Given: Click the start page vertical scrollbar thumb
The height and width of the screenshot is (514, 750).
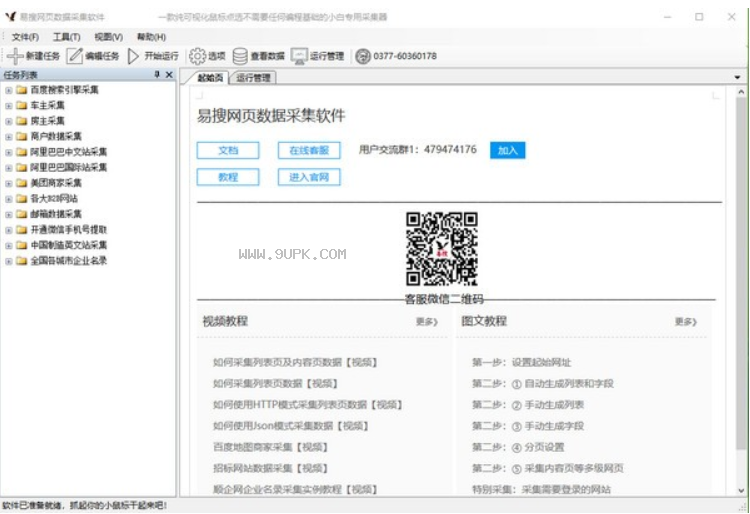Looking at the screenshot, I should pos(741,273).
